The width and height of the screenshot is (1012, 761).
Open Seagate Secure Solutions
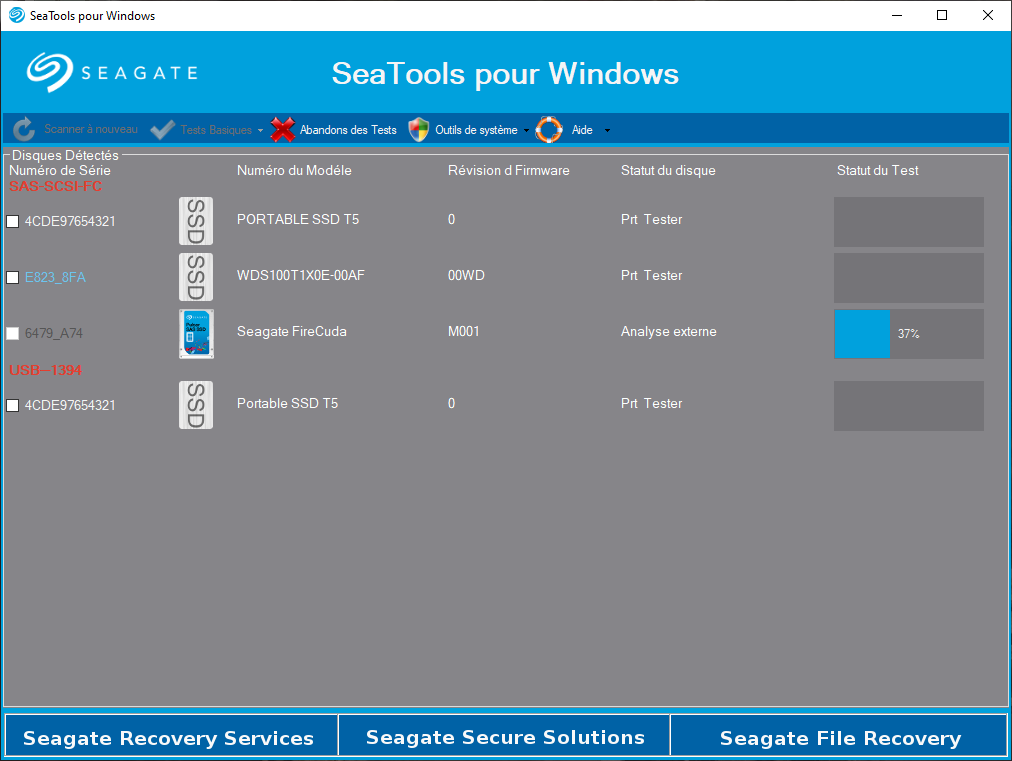[504, 735]
